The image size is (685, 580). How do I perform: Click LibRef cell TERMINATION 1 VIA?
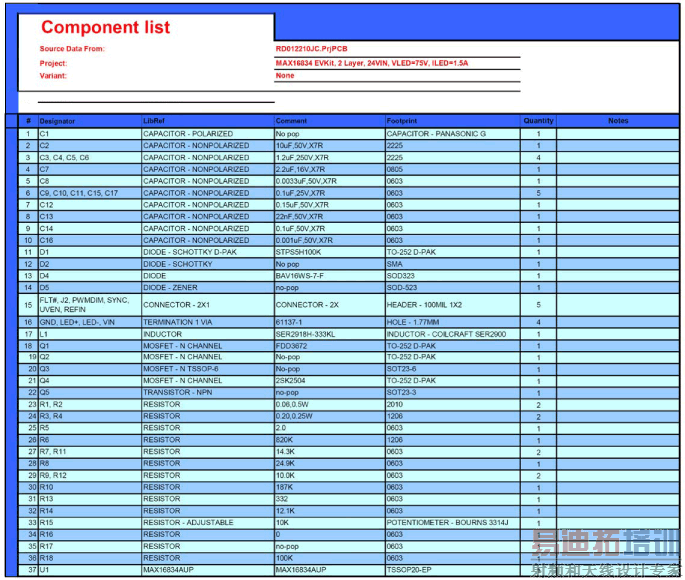(208, 322)
